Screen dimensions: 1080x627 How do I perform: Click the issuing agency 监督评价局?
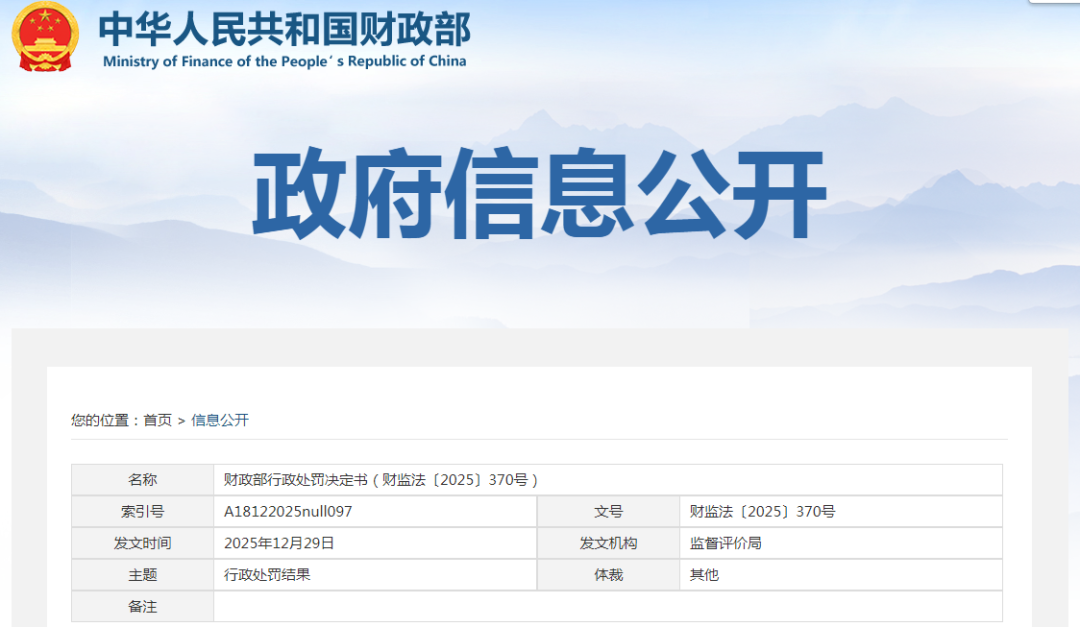725,543
